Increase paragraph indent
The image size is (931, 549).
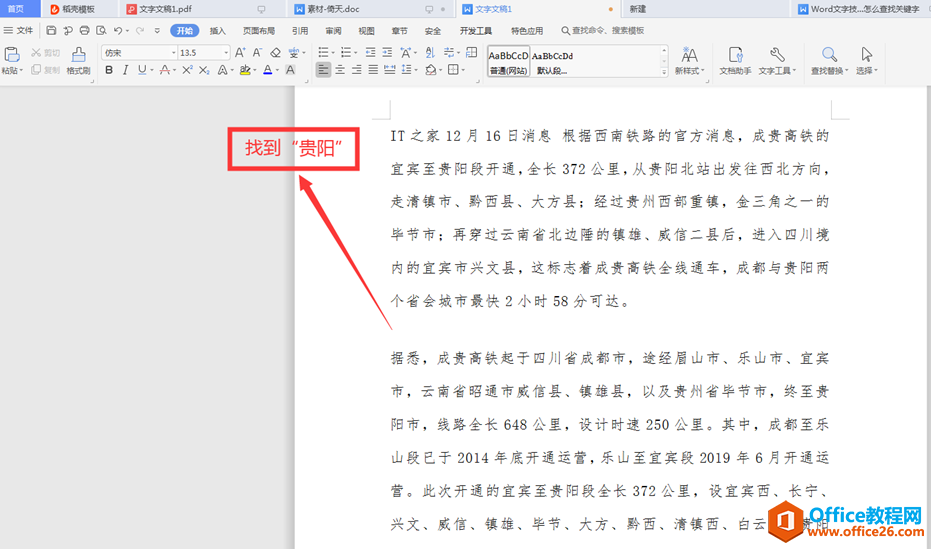click(387, 53)
